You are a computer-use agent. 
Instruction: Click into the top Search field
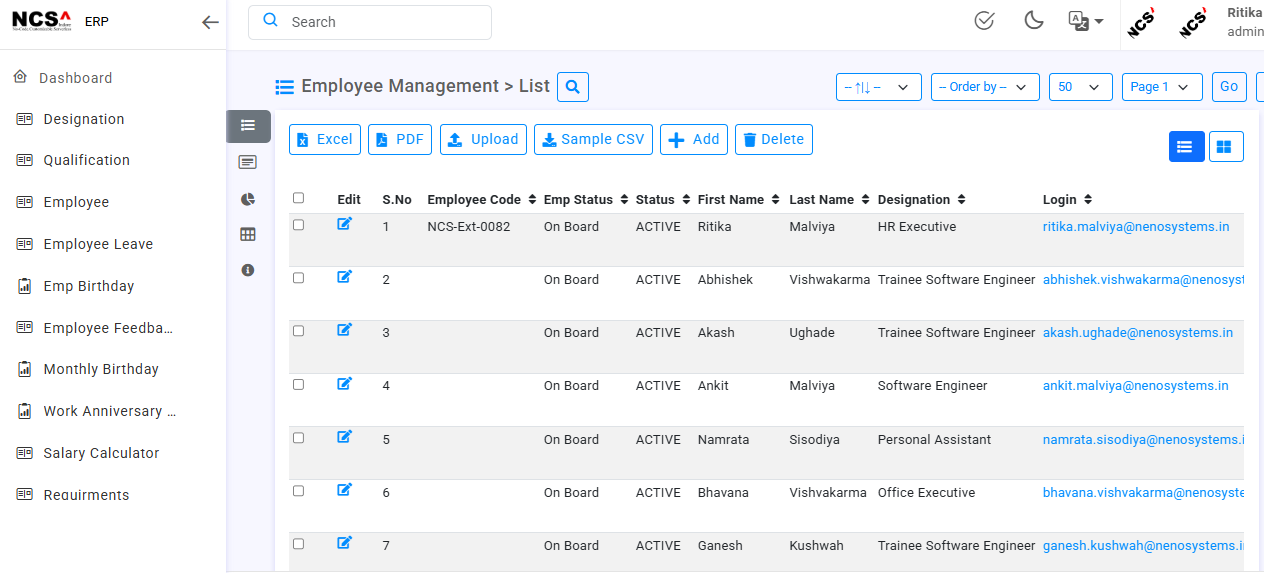tap(380, 22)
